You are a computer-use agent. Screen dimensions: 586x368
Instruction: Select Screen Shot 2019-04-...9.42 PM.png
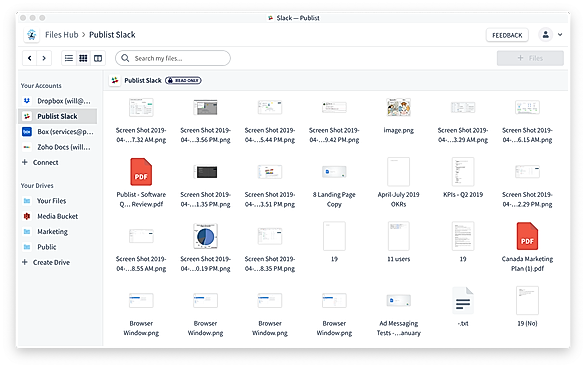point(334,121)
